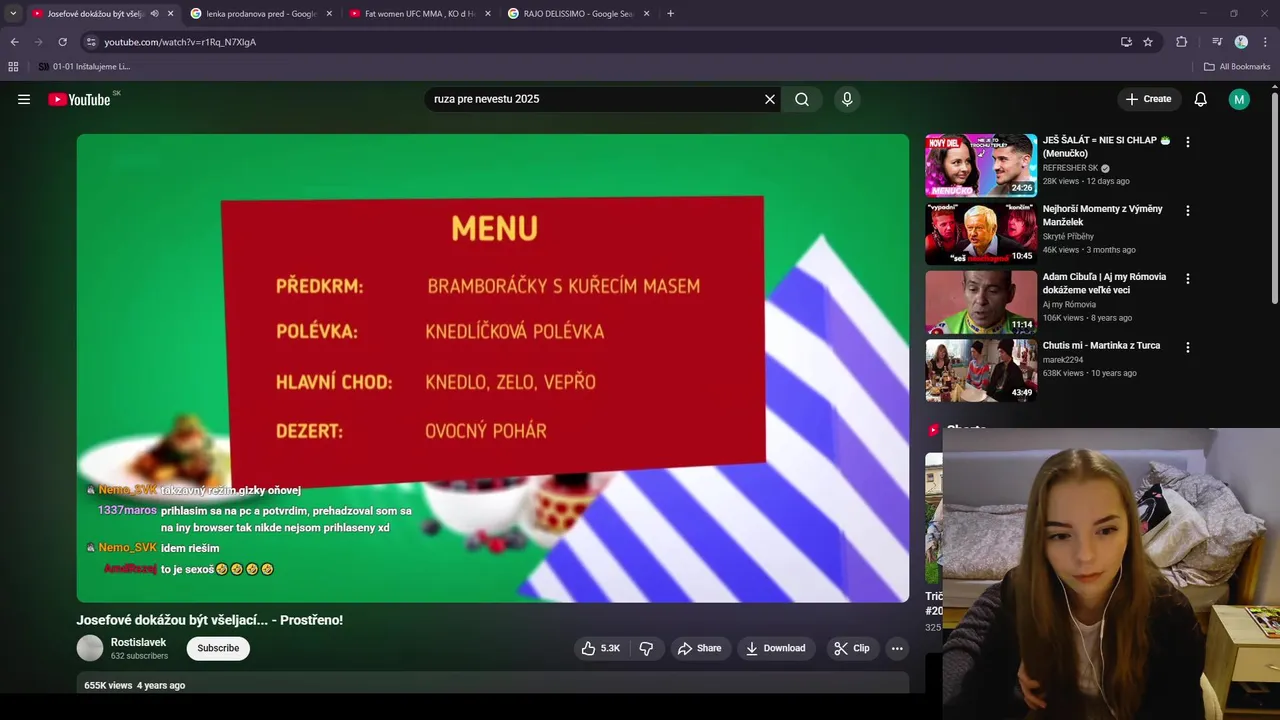Open JEŠ ŠALÁT video thumbnail

[981, 165]
